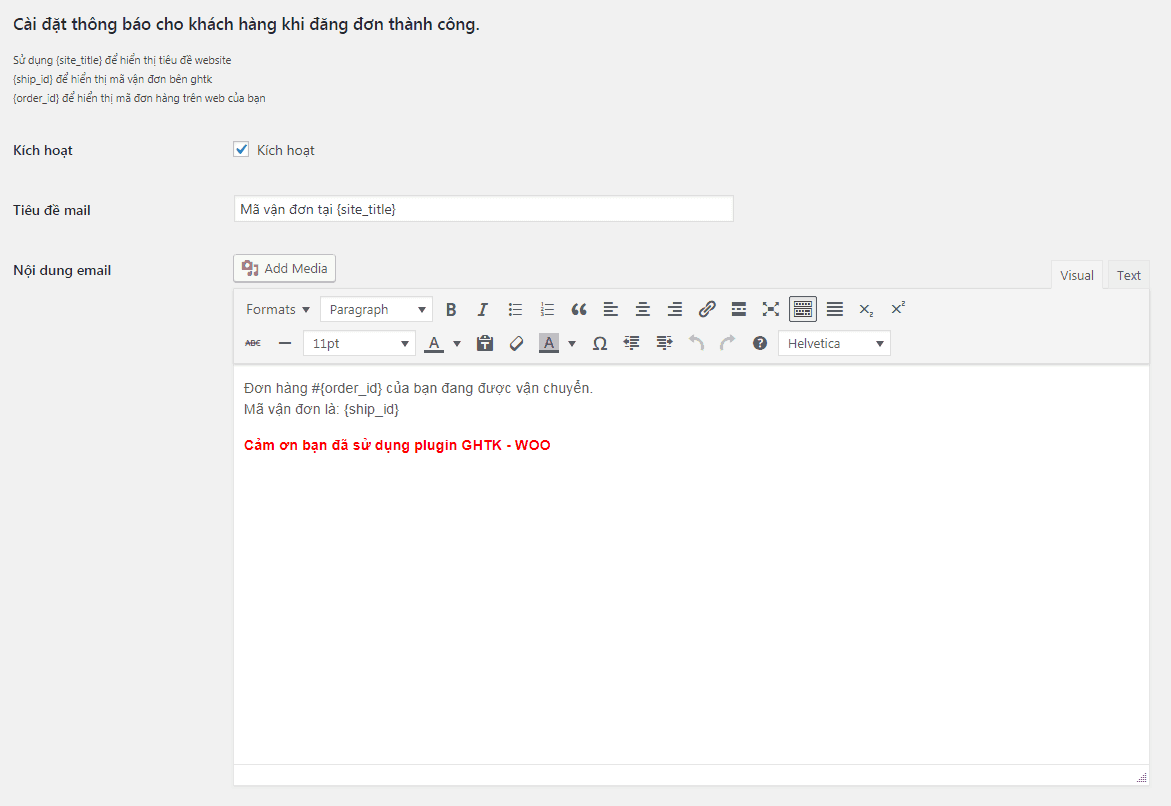Select the Visual editor tab
Viewport: 1171px width, 806px height.
(x=1077, y=275)
